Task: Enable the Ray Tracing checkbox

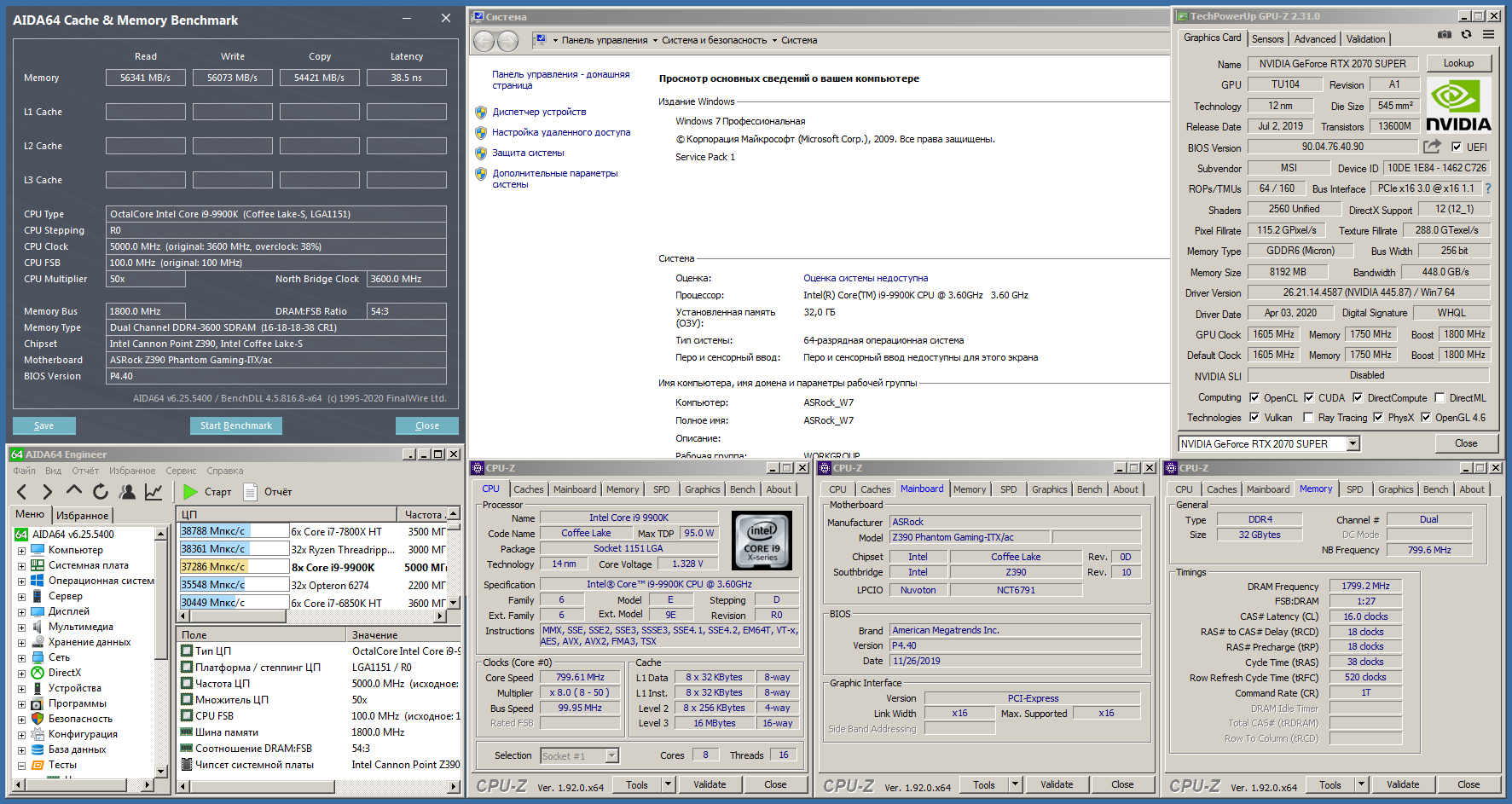Action: click(x=1308, y=417)
